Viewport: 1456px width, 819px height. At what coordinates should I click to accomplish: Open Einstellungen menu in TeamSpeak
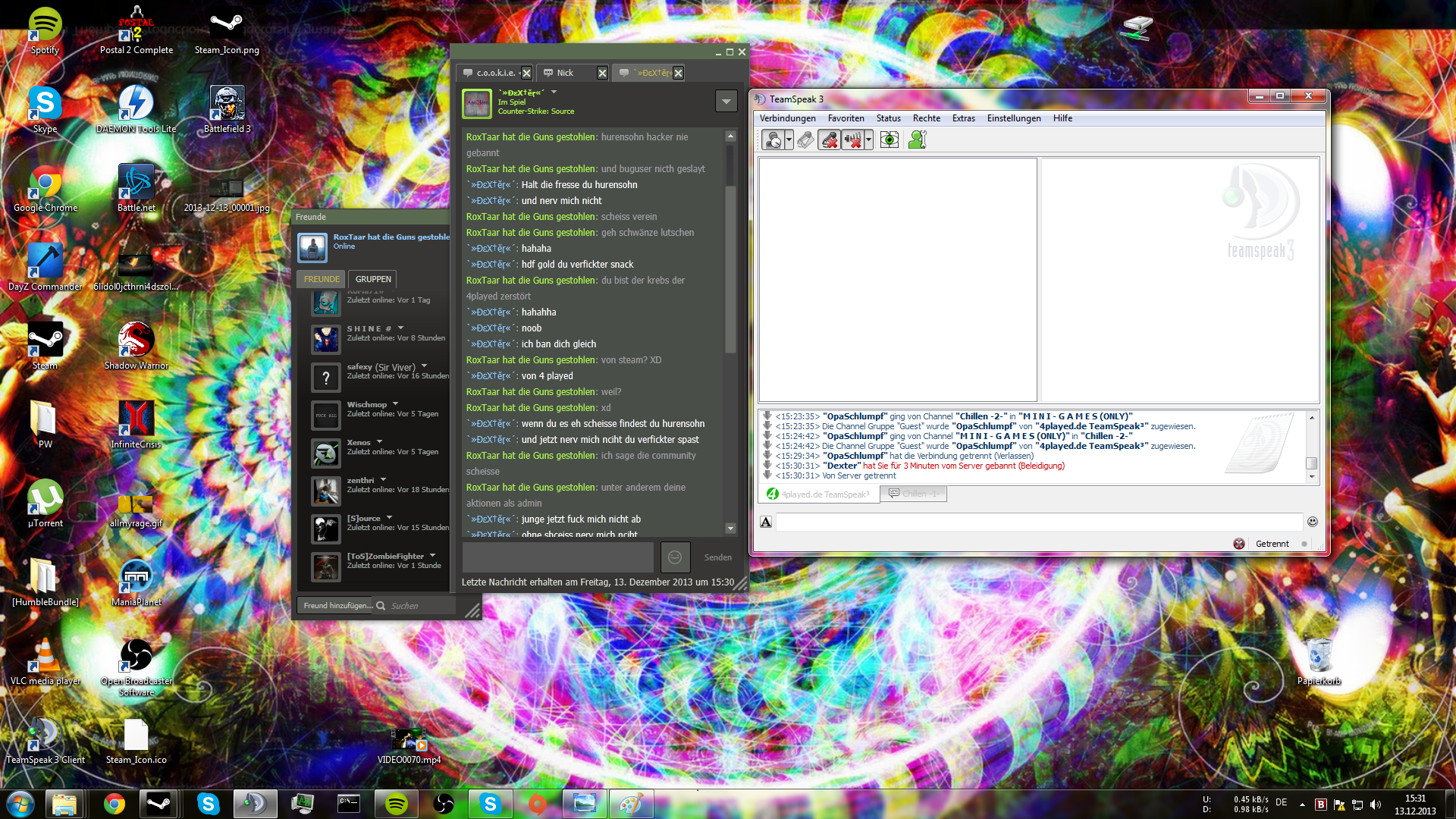pos(1014,118)
